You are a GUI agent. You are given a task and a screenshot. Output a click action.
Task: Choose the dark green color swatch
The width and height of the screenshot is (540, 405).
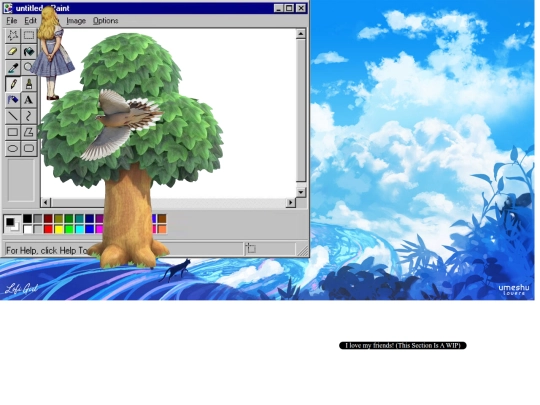pos(69,218)
